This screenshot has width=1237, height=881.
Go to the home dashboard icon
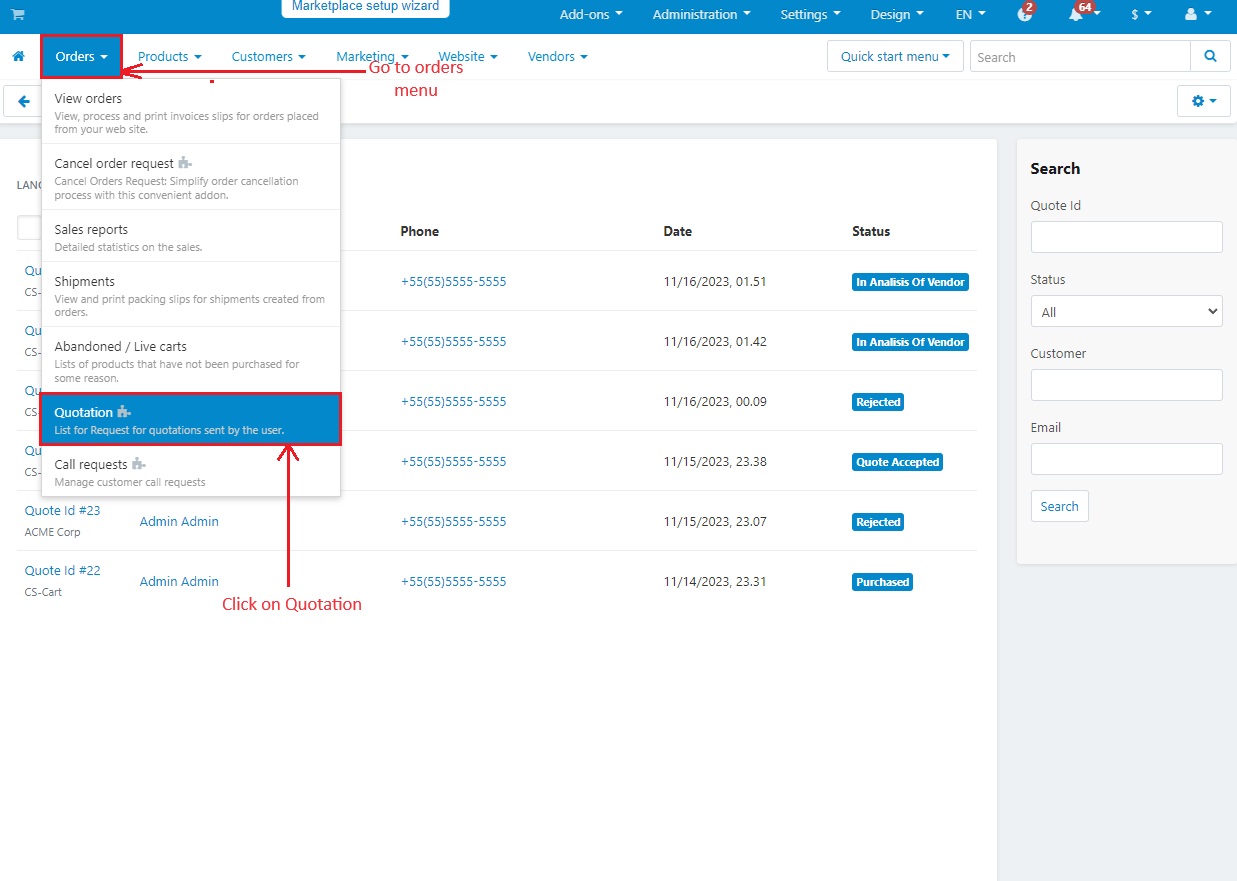(x=18, y=57)
